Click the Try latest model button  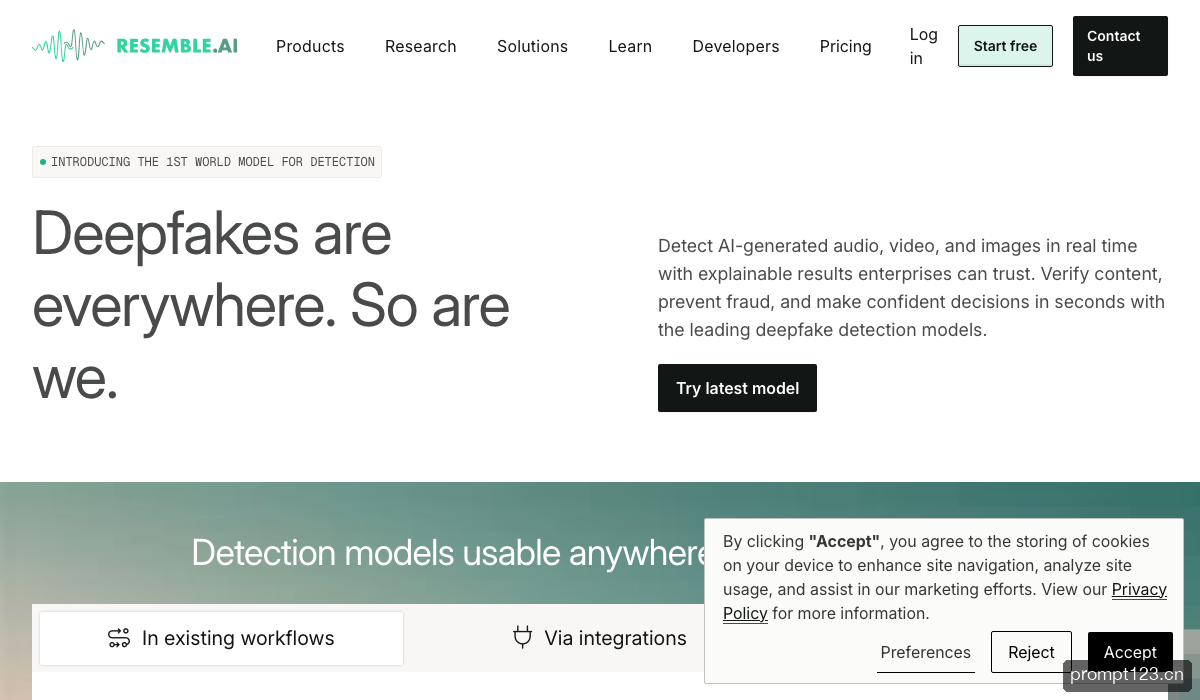coord(737,388)
